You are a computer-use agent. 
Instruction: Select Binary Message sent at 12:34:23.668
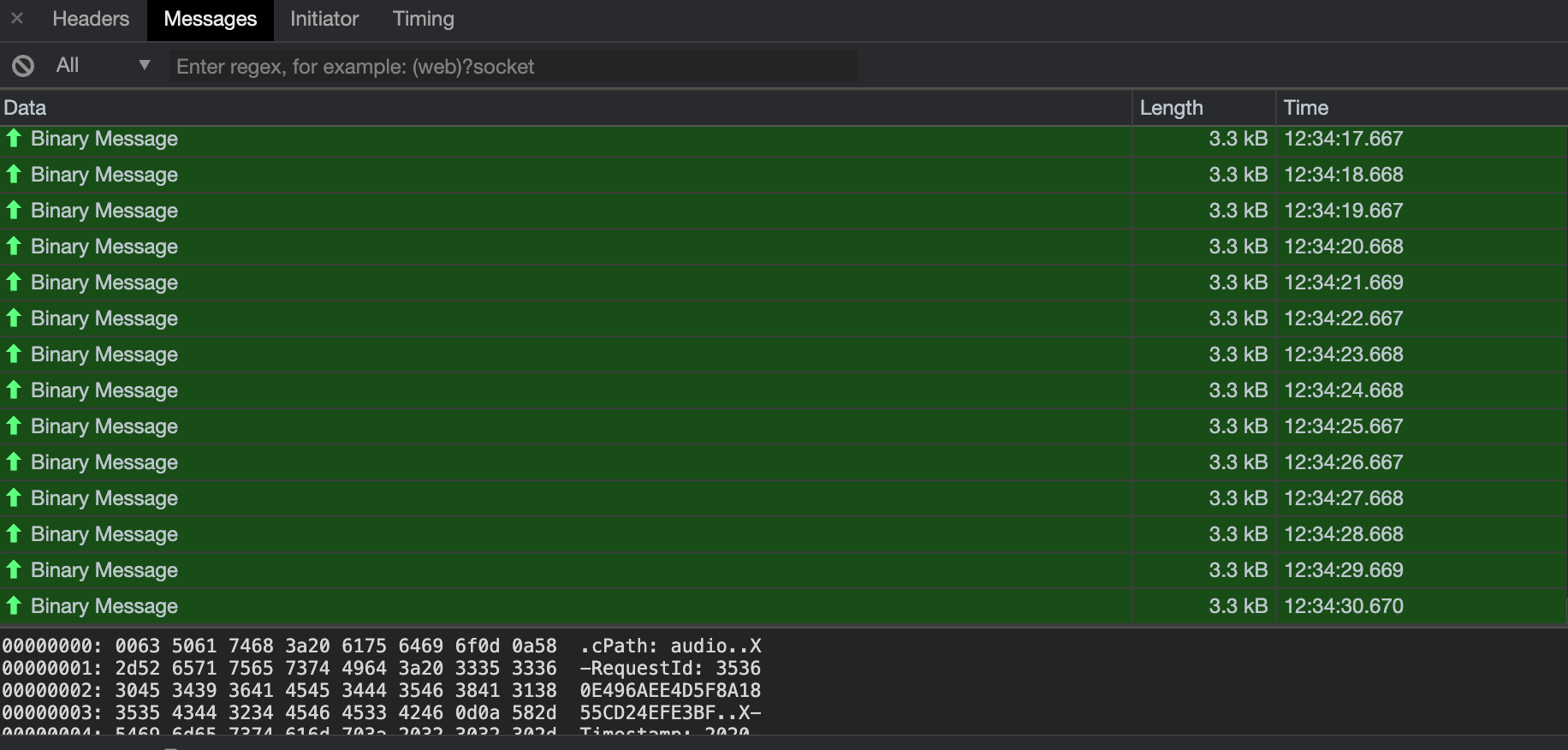[x=783, y=354]
